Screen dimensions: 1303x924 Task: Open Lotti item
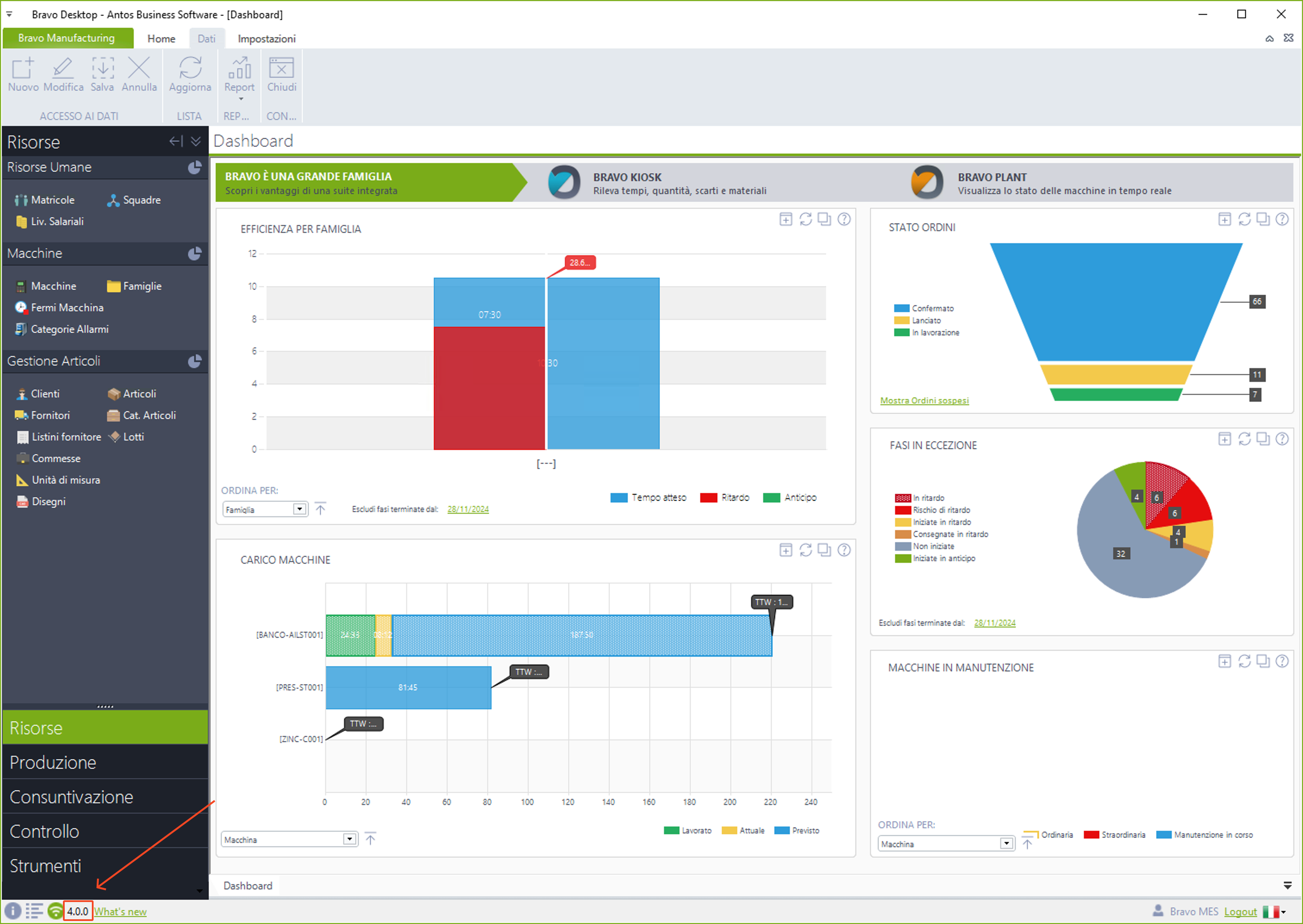point(126,437)
